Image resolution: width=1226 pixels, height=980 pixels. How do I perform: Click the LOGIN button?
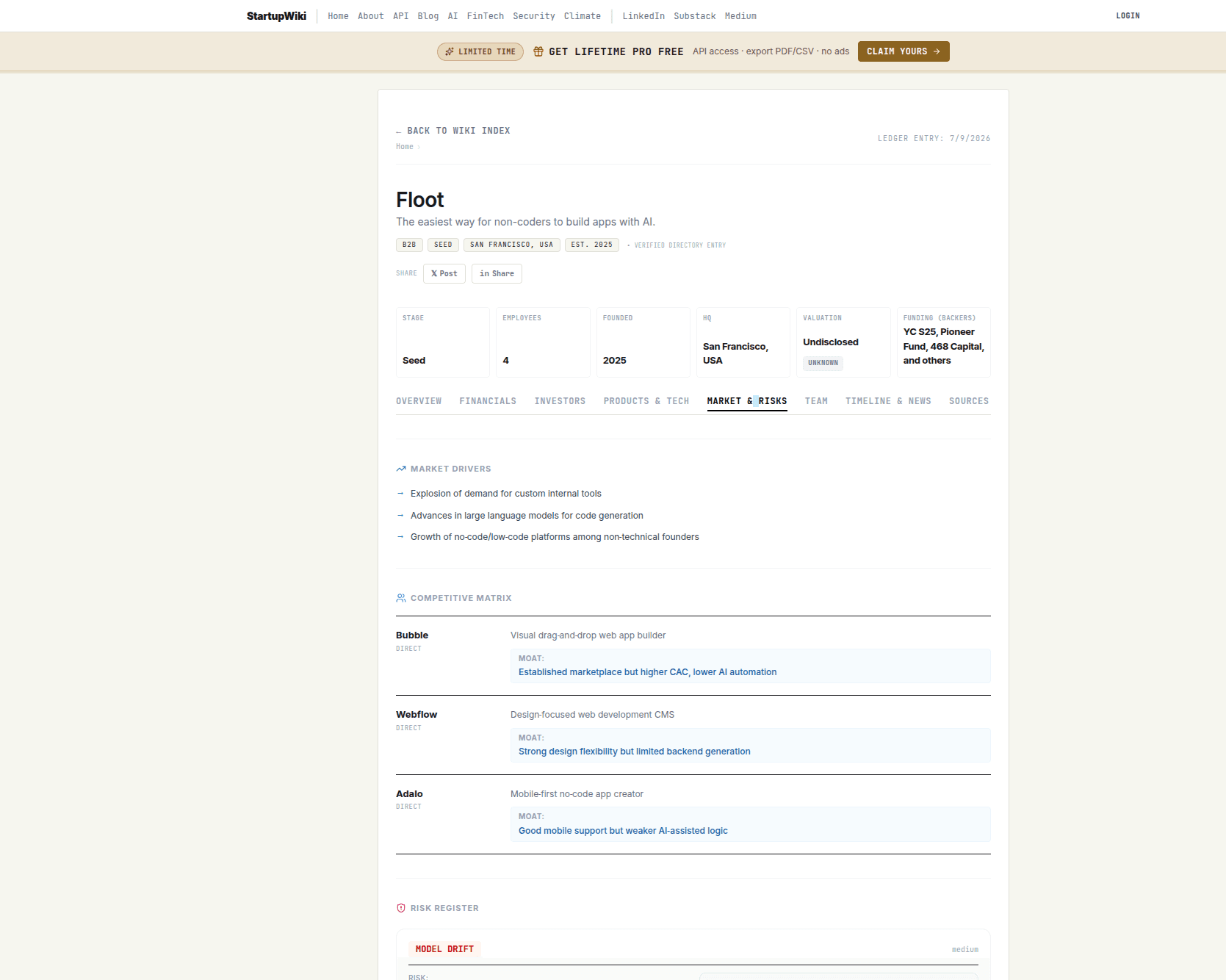coord(1128,15)
